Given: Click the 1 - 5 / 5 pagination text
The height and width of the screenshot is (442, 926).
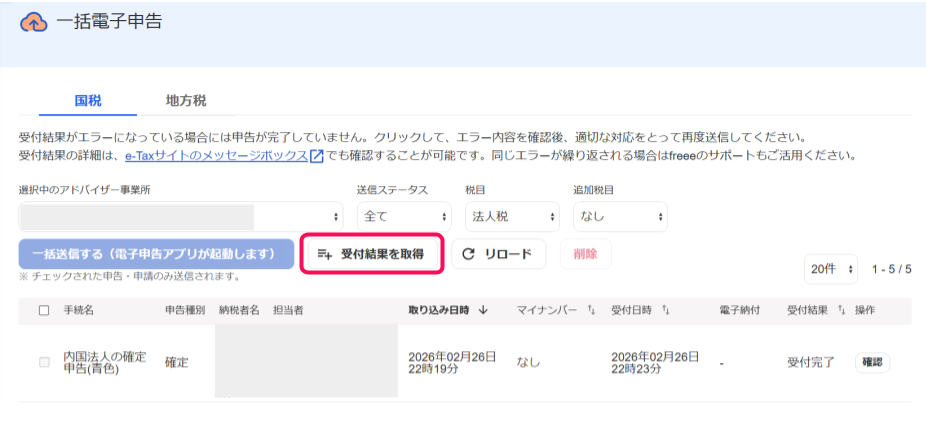Looking at the screenshot, I should [892, 269].
